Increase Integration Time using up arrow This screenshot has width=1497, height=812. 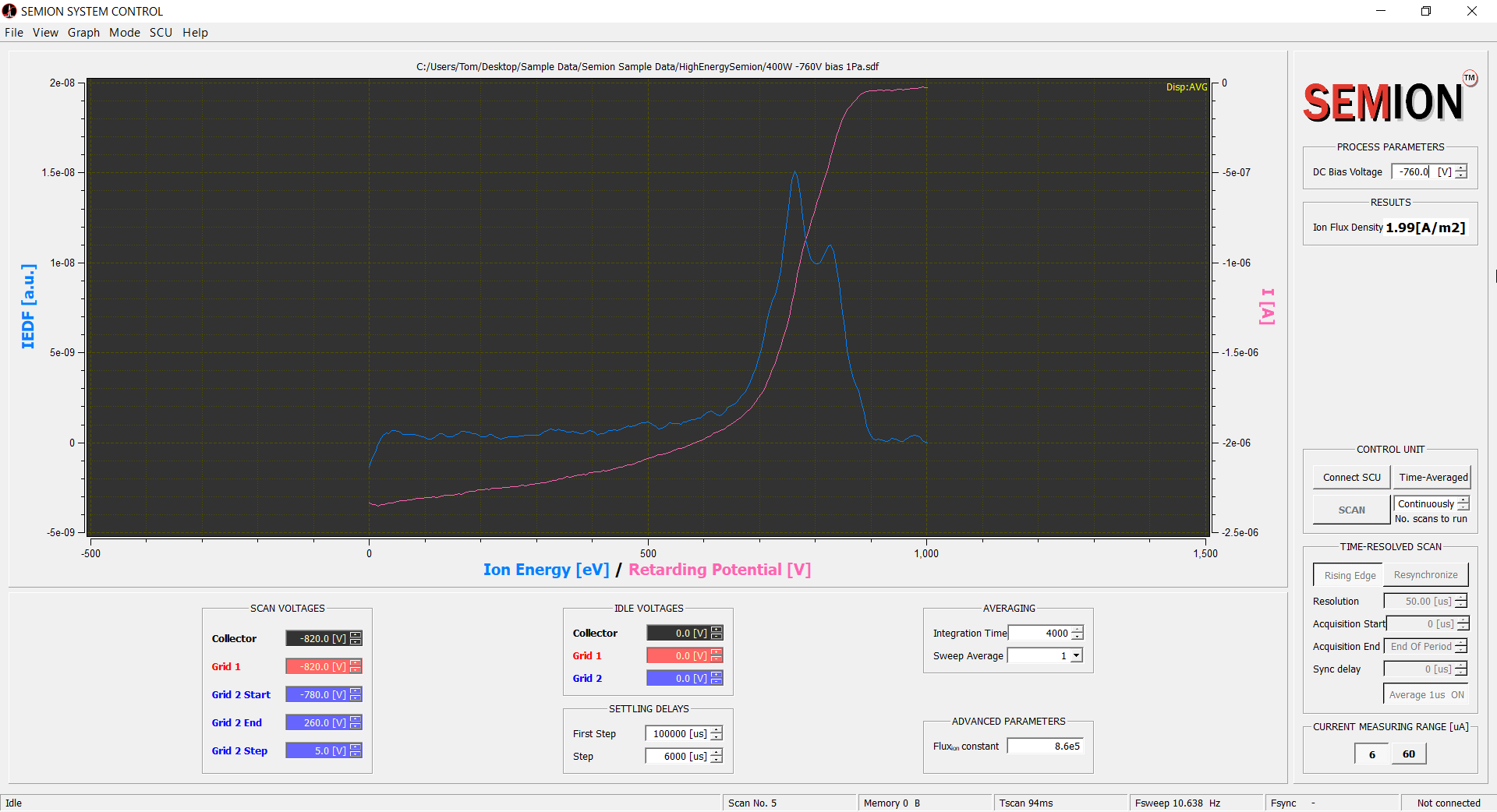(1077, 630)
